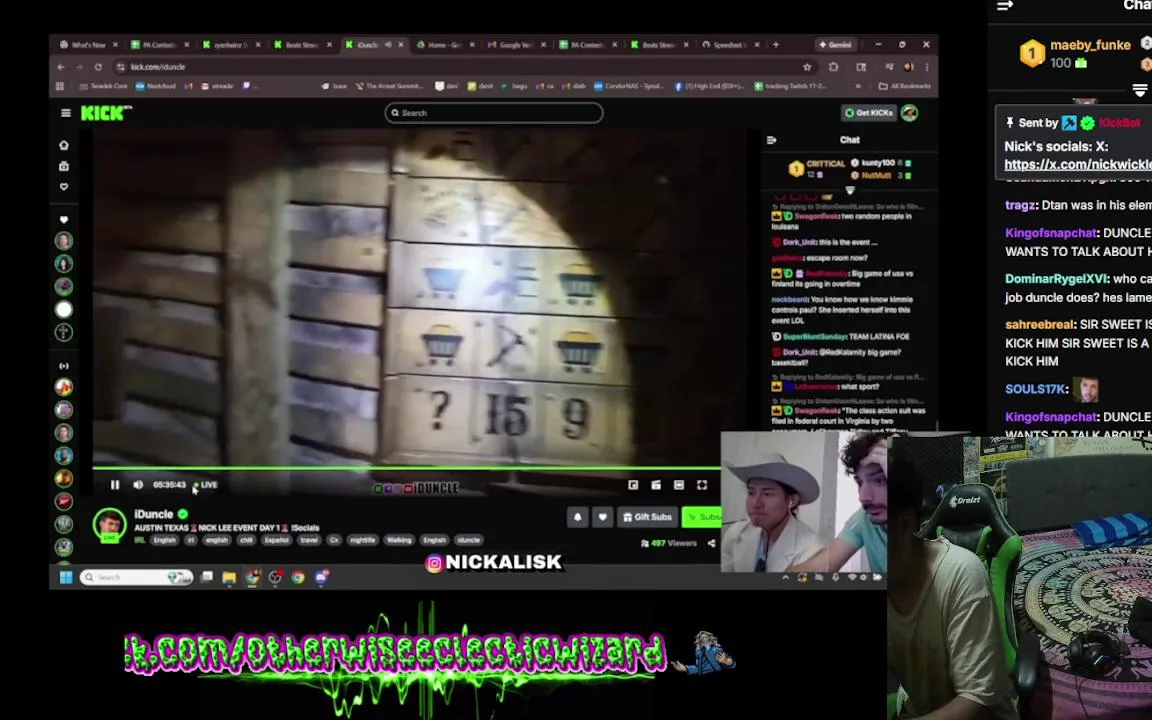The image size is (1152, 720).
Task: Click the Windows taskbar Search box
Action: point(136,577)
